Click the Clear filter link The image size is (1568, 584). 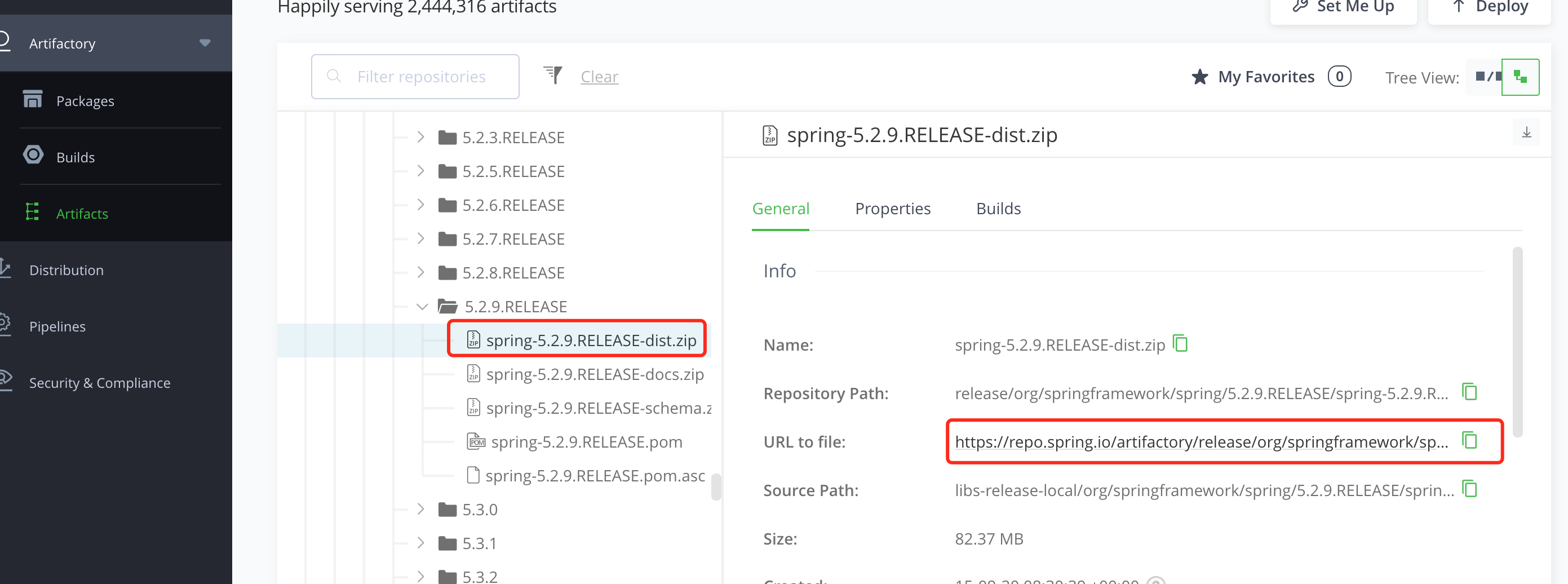tap(599, 77)
